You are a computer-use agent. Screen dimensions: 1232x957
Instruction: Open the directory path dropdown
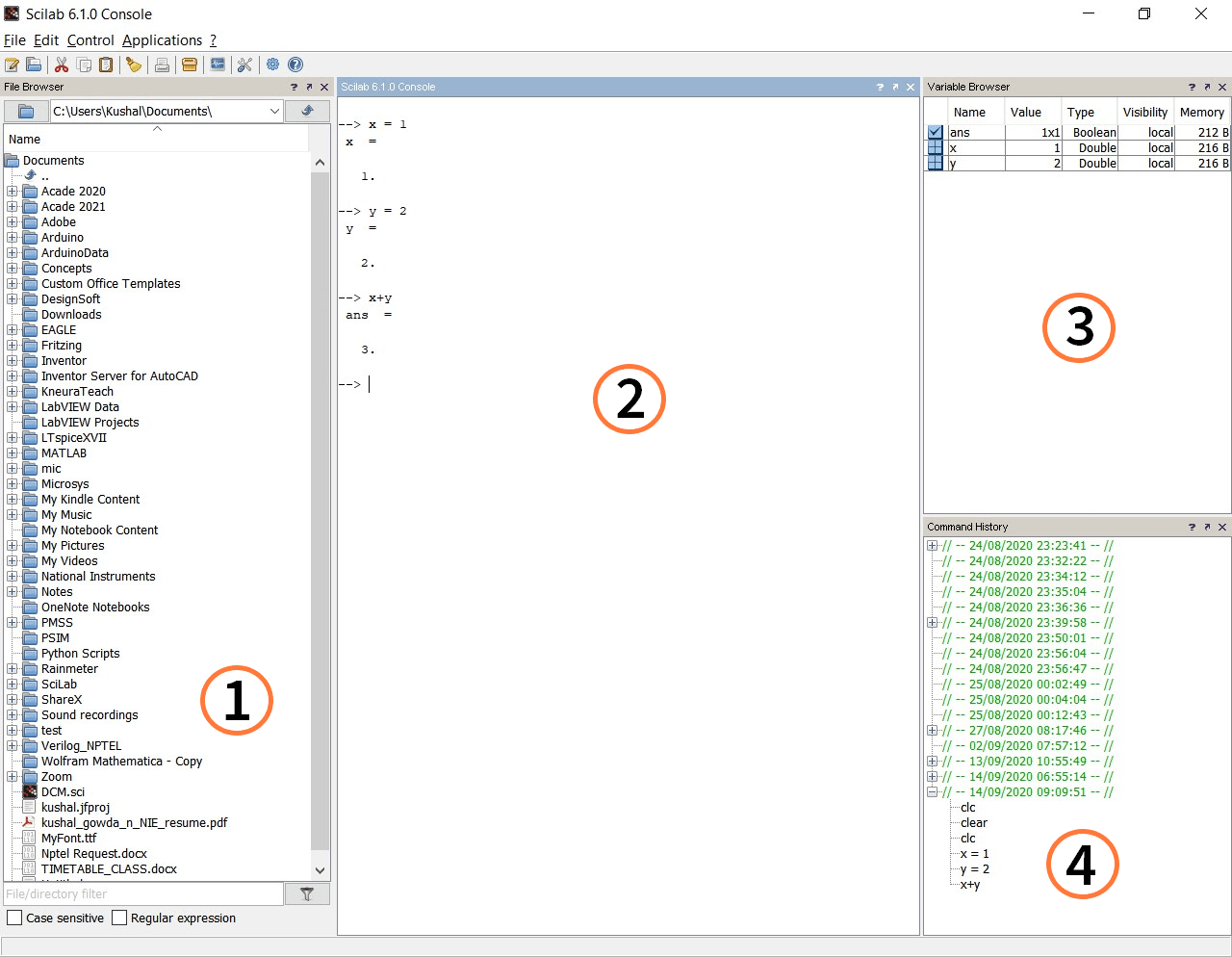tap(274, 112)
